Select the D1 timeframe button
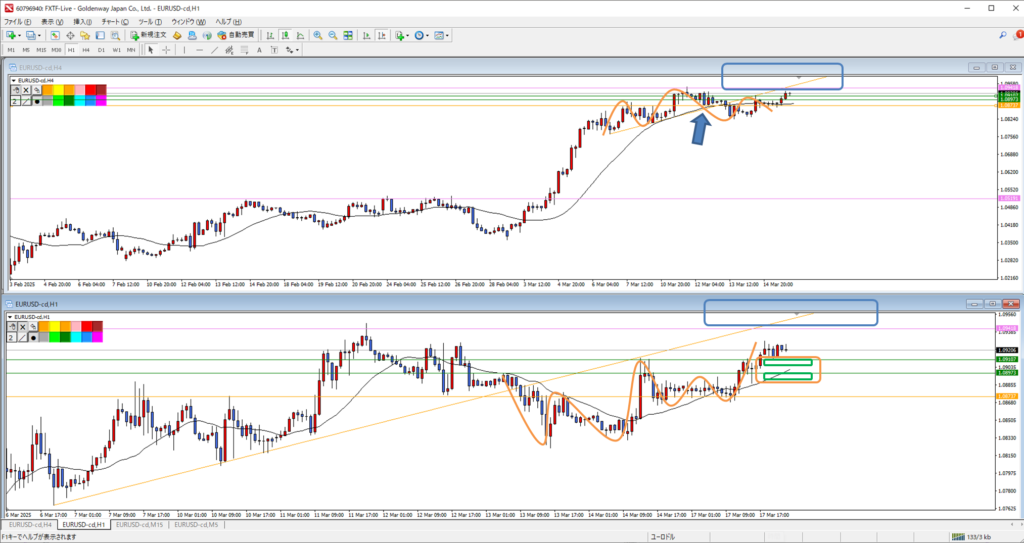1024x543 pixels. pos(101,50)
